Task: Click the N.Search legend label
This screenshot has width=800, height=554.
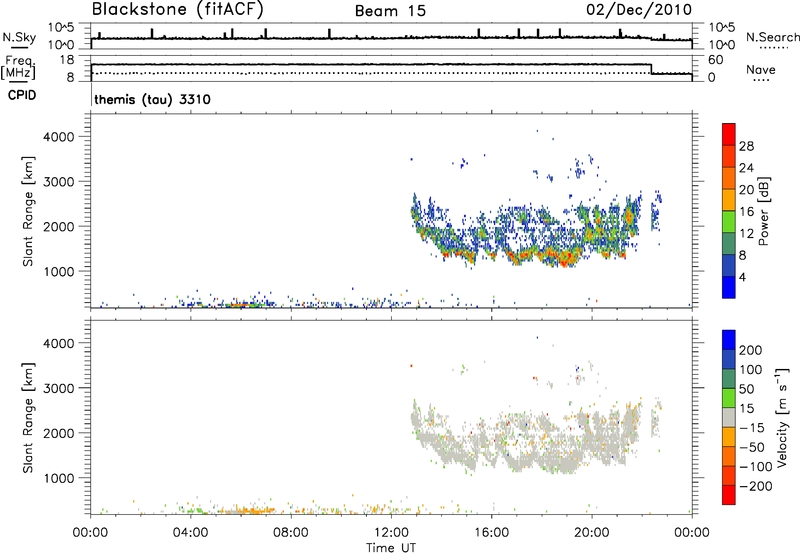Action: [x=772, y=37]
